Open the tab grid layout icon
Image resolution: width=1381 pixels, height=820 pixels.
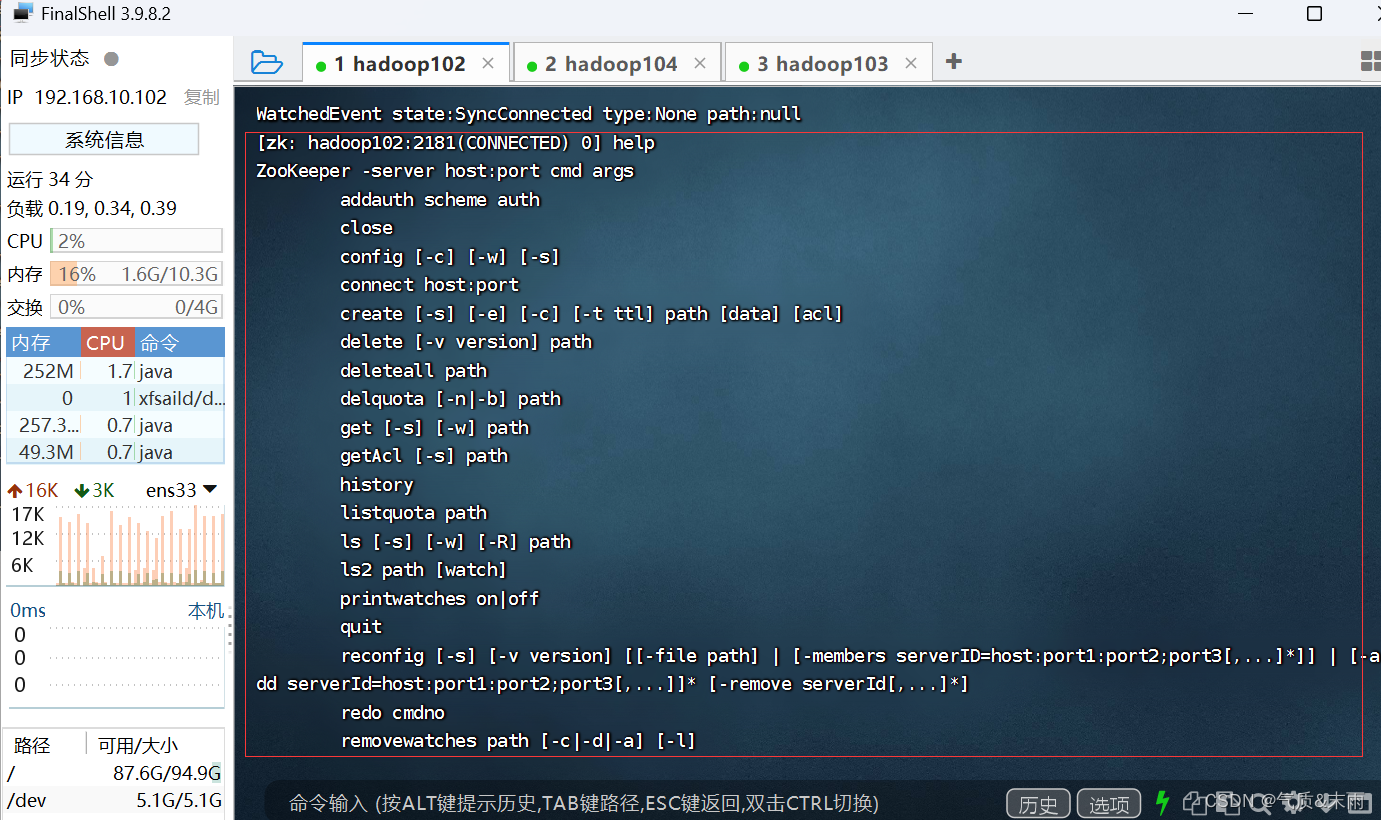pyautogui.click(x=1370, y=62)
